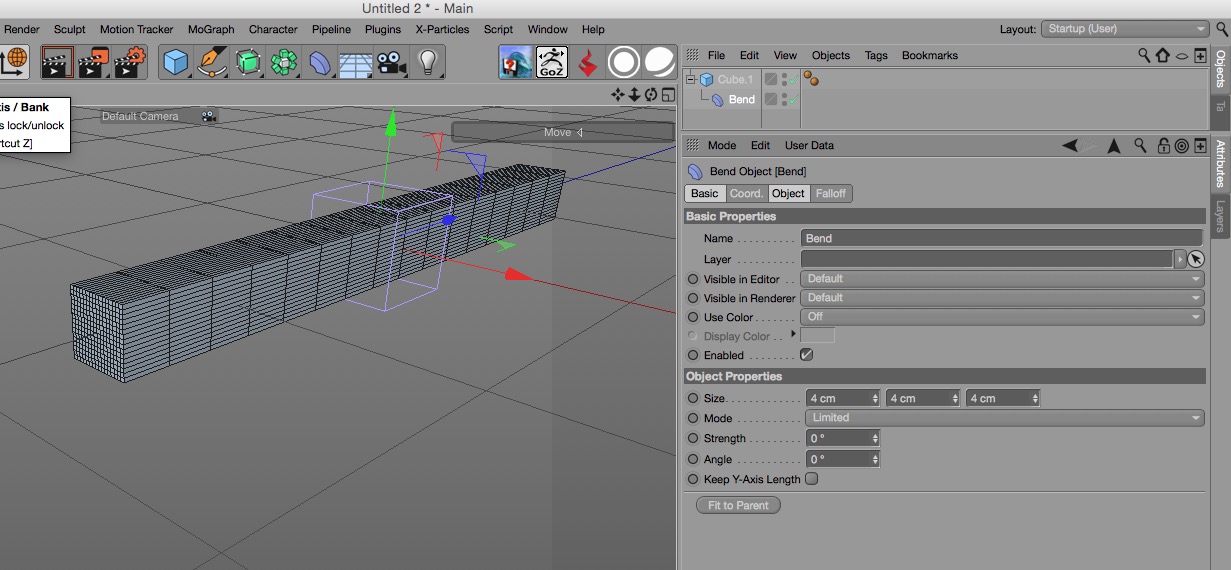The height and width of the screenshot is (570, 1231).
Task: Click the GoZ plugin icon
Action: (552, 63)
